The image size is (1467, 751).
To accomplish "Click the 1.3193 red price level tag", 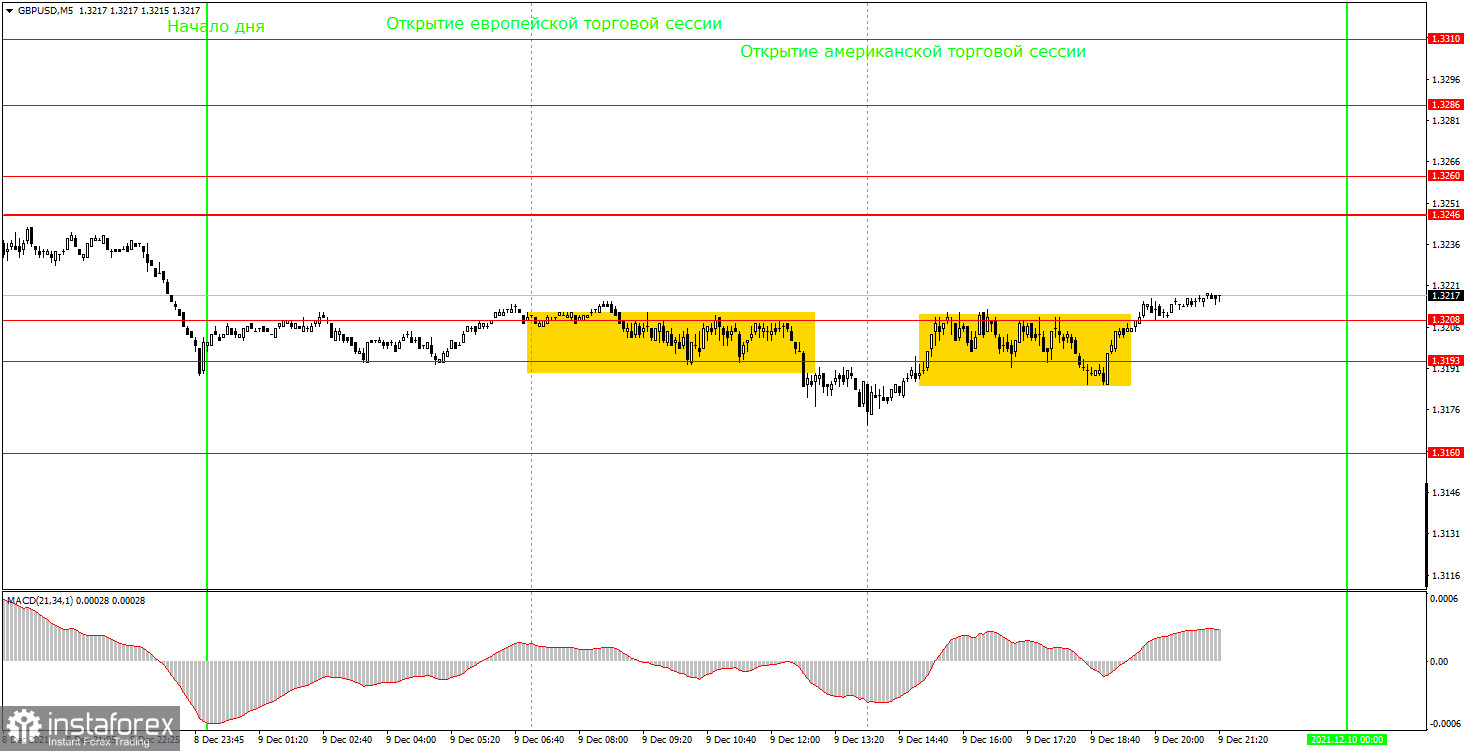I will (x=1446, y=360).
